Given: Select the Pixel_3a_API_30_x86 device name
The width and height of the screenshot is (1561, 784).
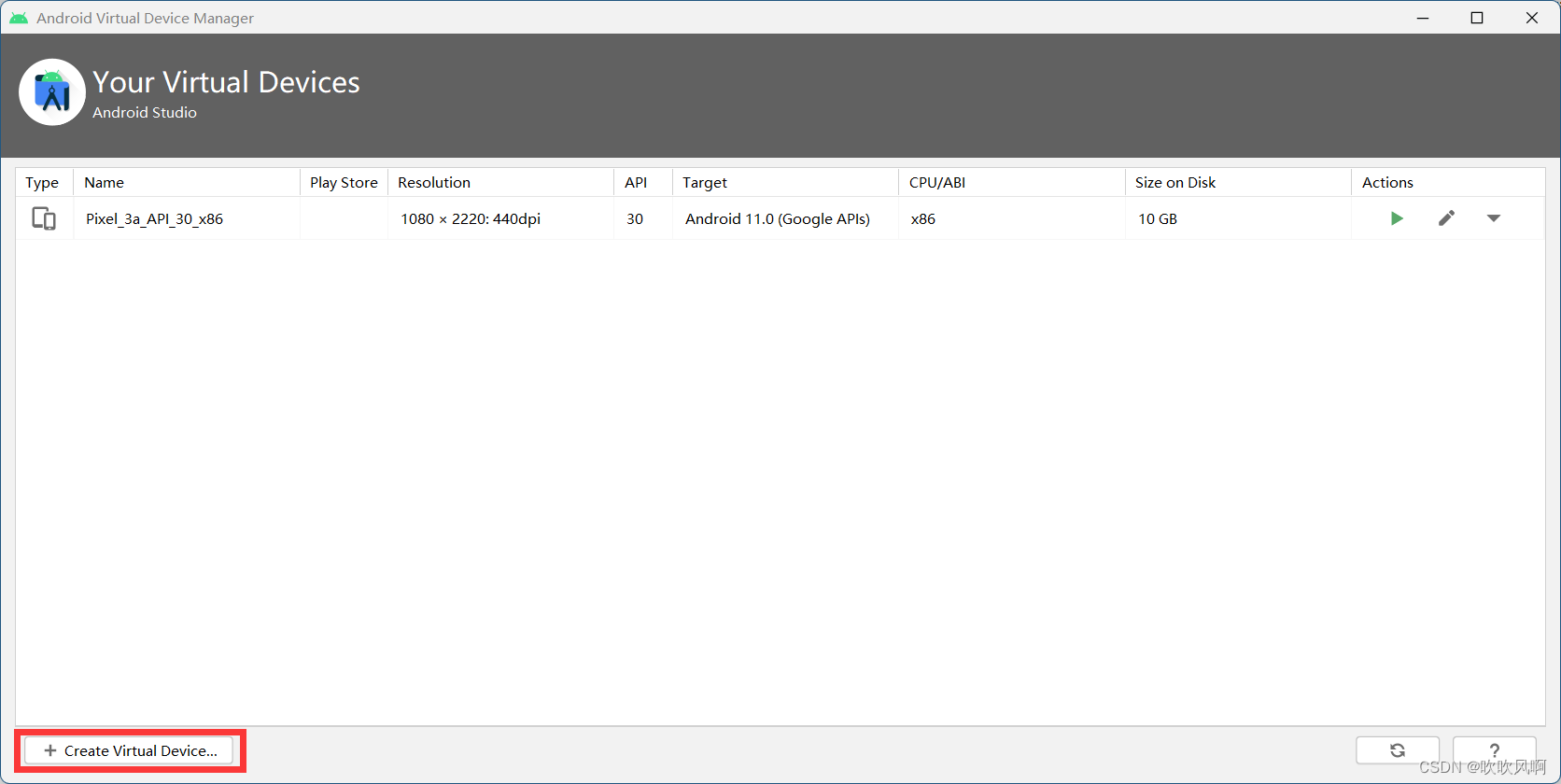Looking at the screenshot, I should [154, 218].
